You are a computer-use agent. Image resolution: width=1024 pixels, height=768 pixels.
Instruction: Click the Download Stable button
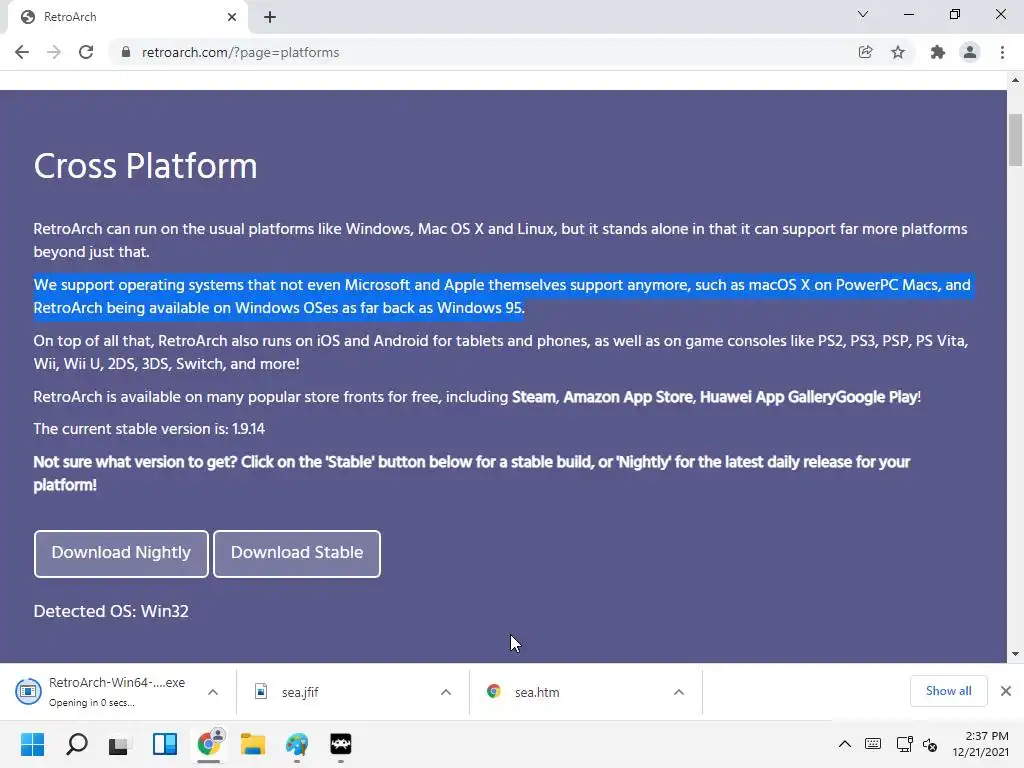point(297,553)
